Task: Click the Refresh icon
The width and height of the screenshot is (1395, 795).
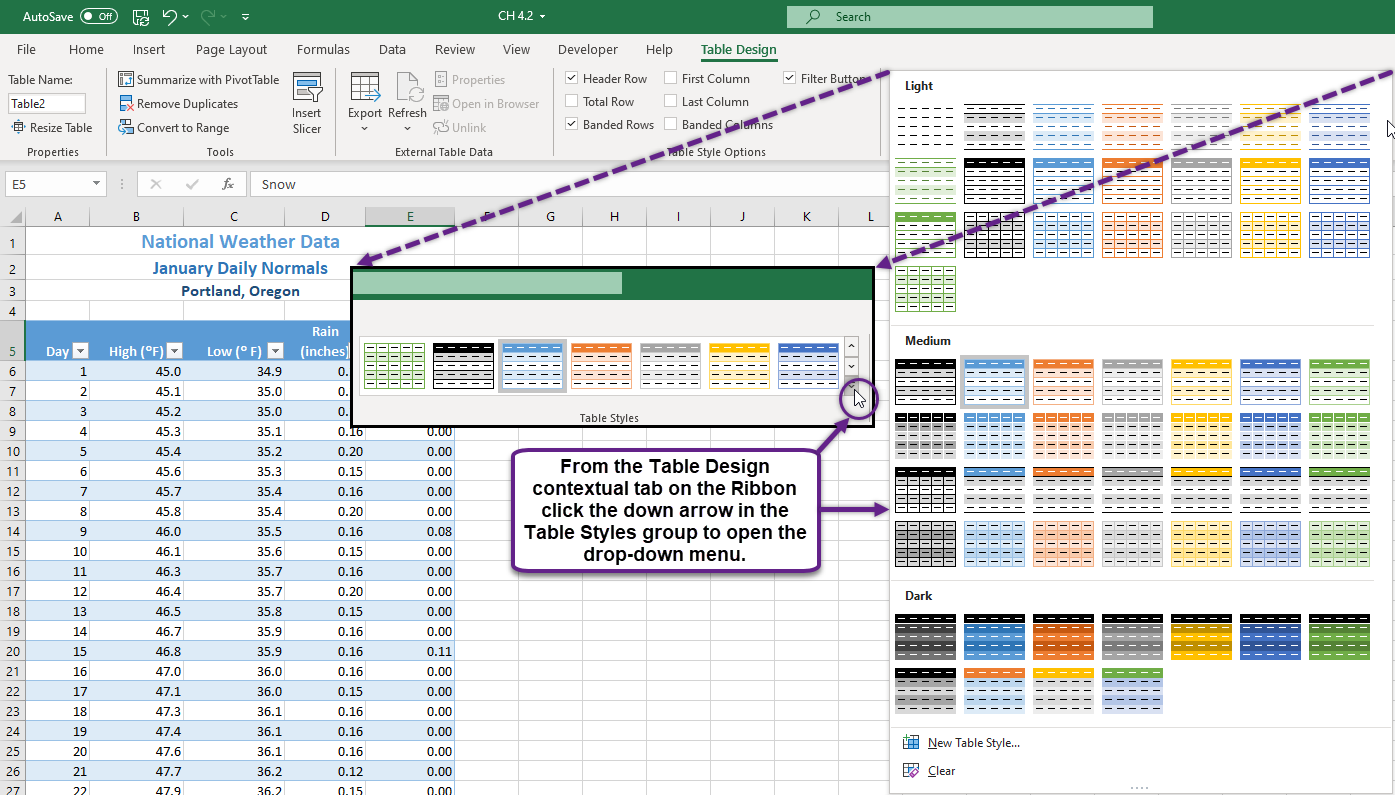Action: click(x=409, y=86)
